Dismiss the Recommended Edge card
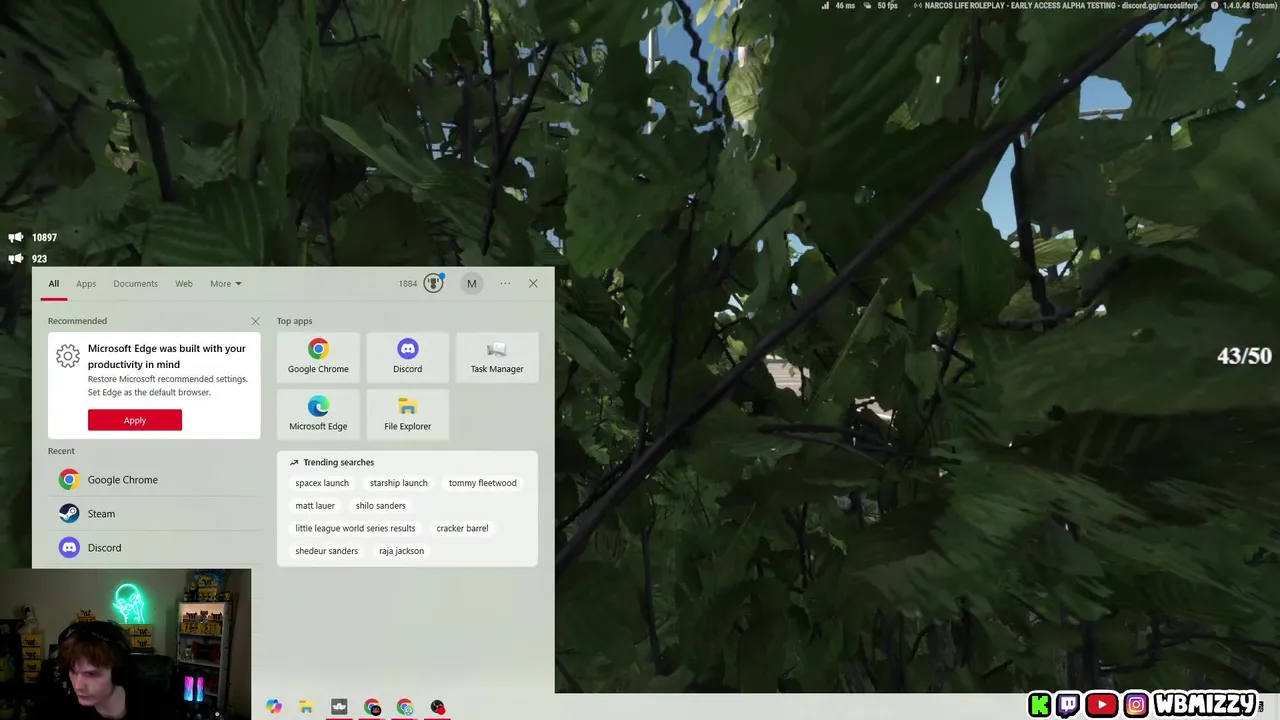This screenshot has width=1280, height=720. 255,321
